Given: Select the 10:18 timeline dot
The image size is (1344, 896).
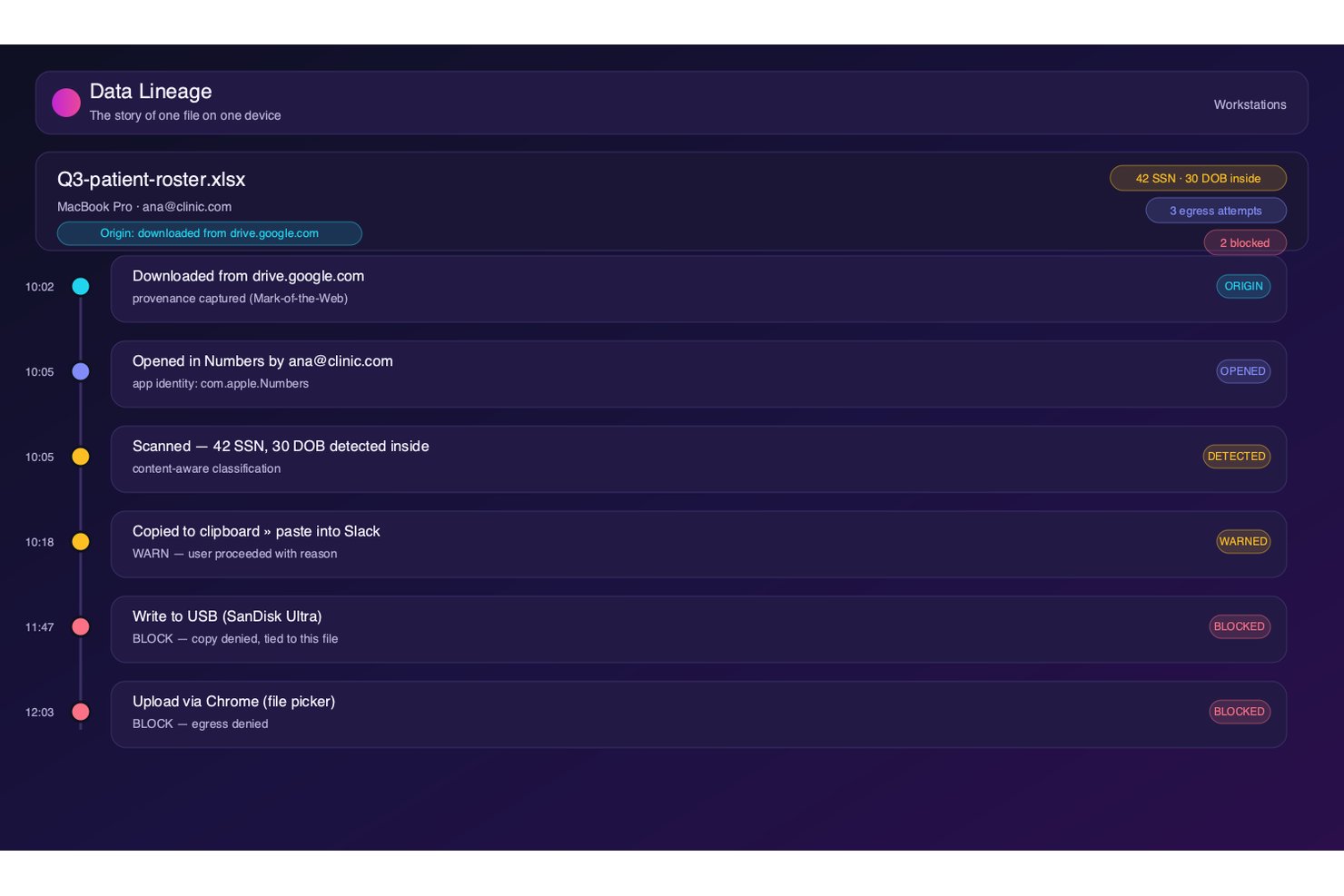Looking at the screenshot, I should tap(81, 542).
